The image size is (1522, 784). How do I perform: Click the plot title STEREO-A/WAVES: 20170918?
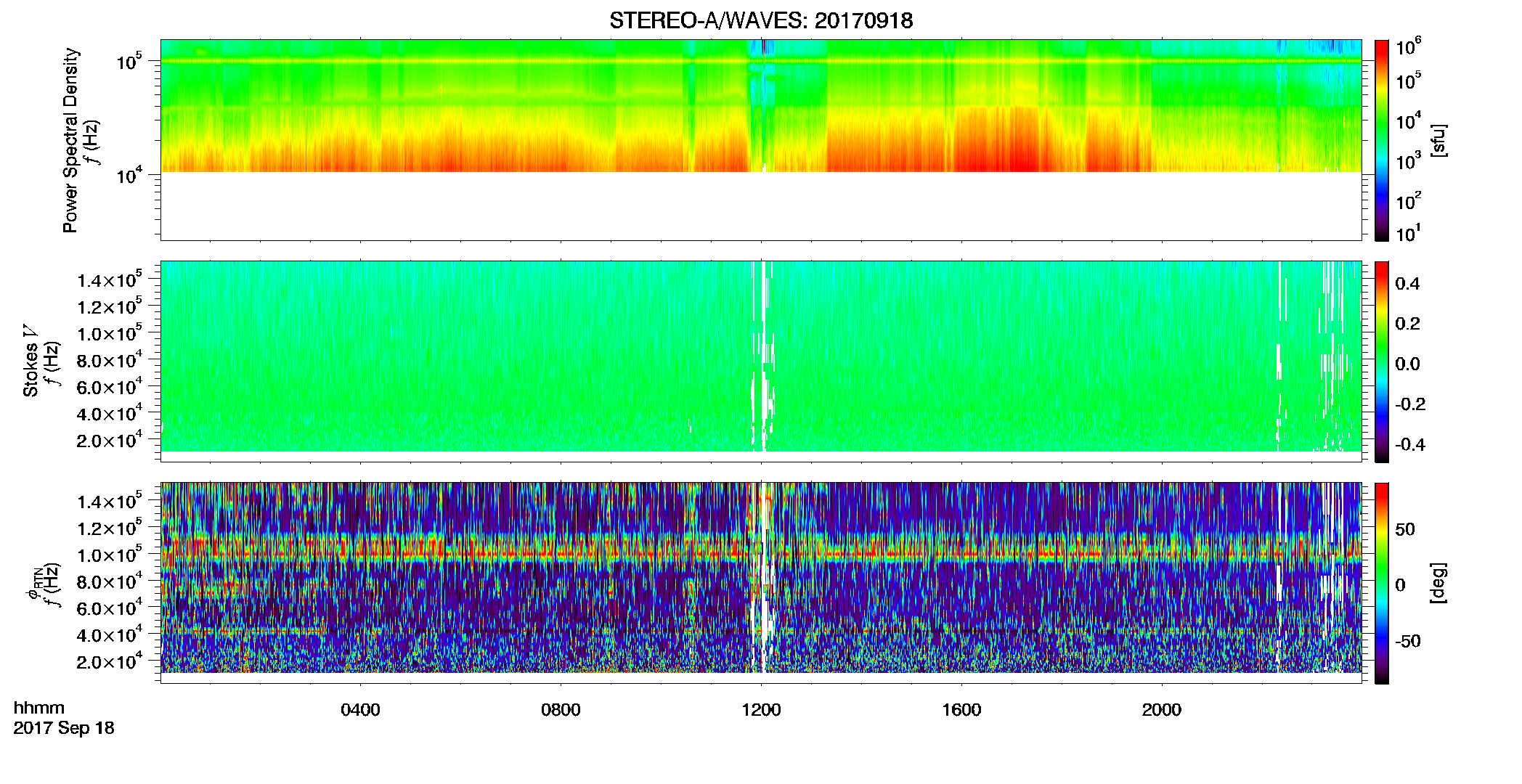click(x=761, y=20)
